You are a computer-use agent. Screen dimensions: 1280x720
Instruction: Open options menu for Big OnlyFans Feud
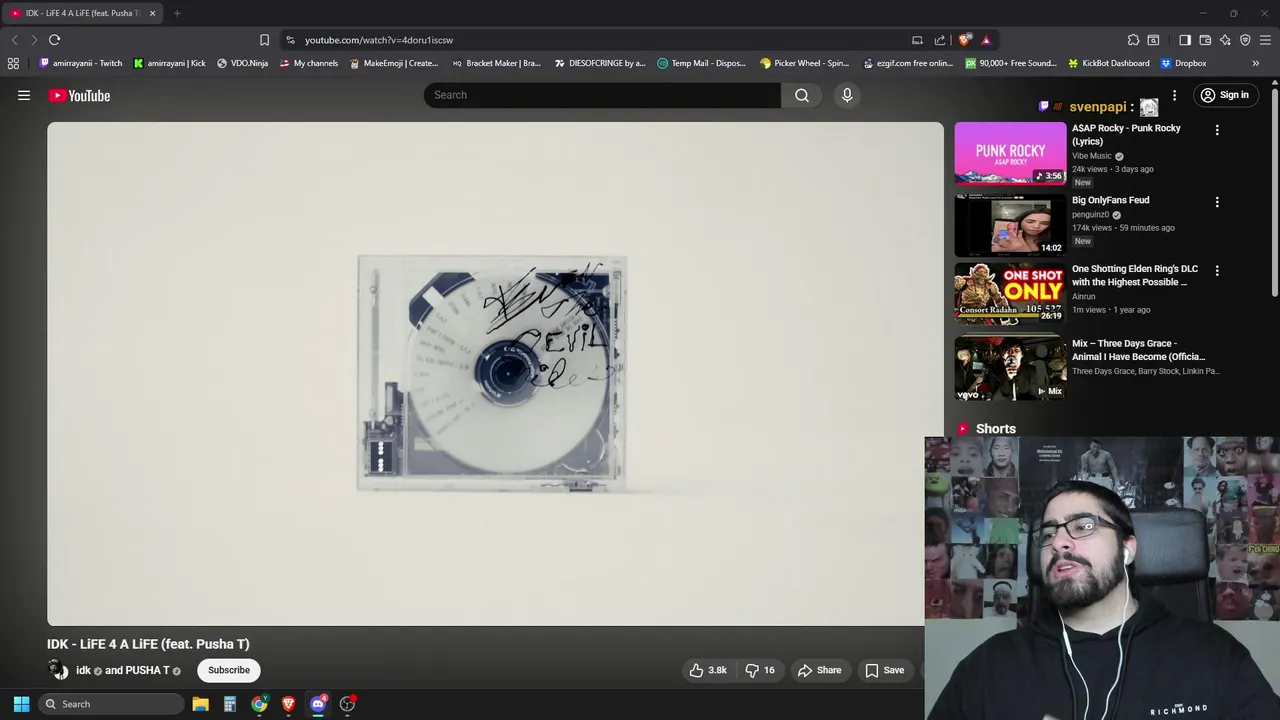pyautogui.click(x=1217, y=202)
